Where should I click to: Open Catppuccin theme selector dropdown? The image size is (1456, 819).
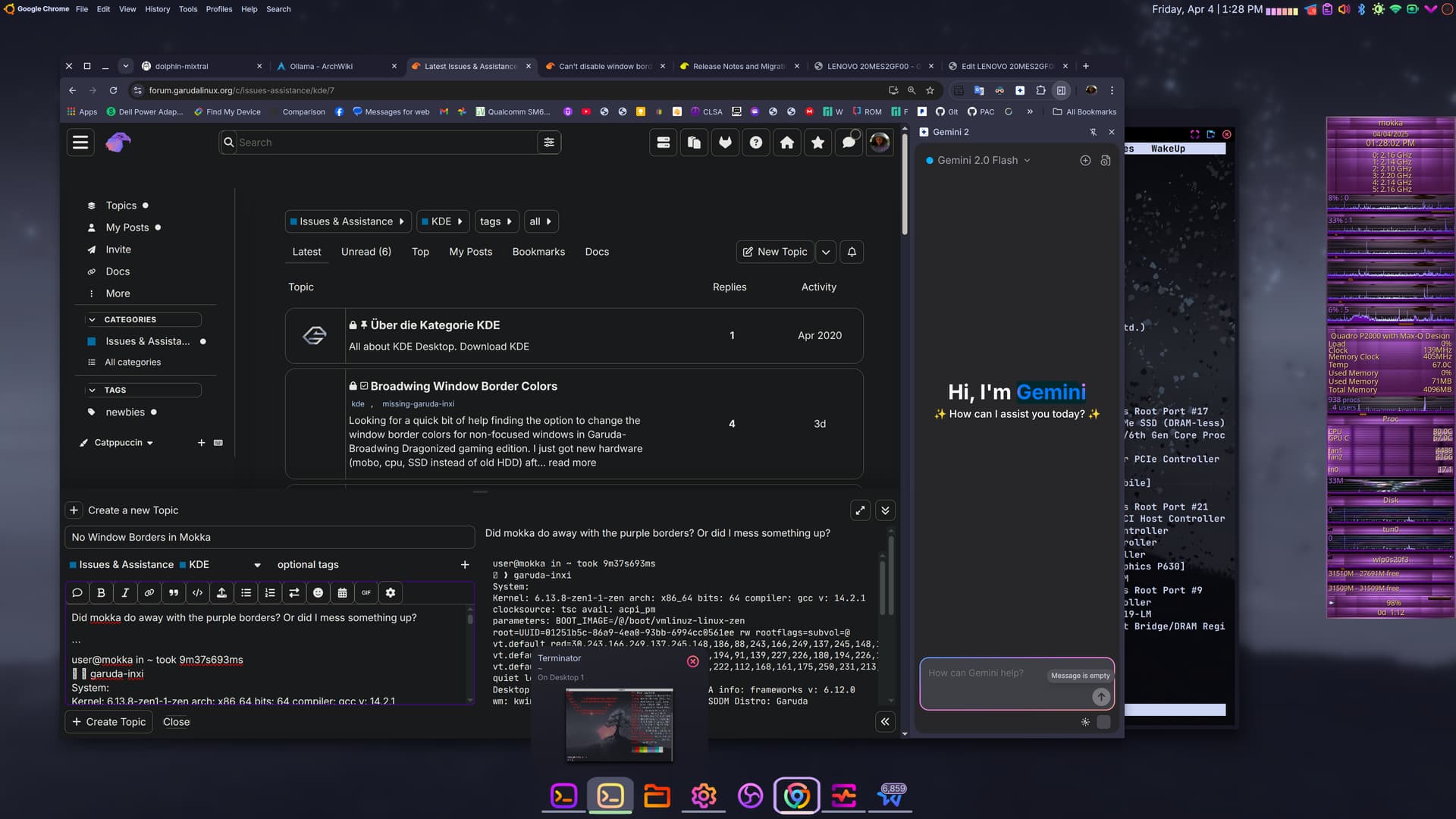point(118,443)
